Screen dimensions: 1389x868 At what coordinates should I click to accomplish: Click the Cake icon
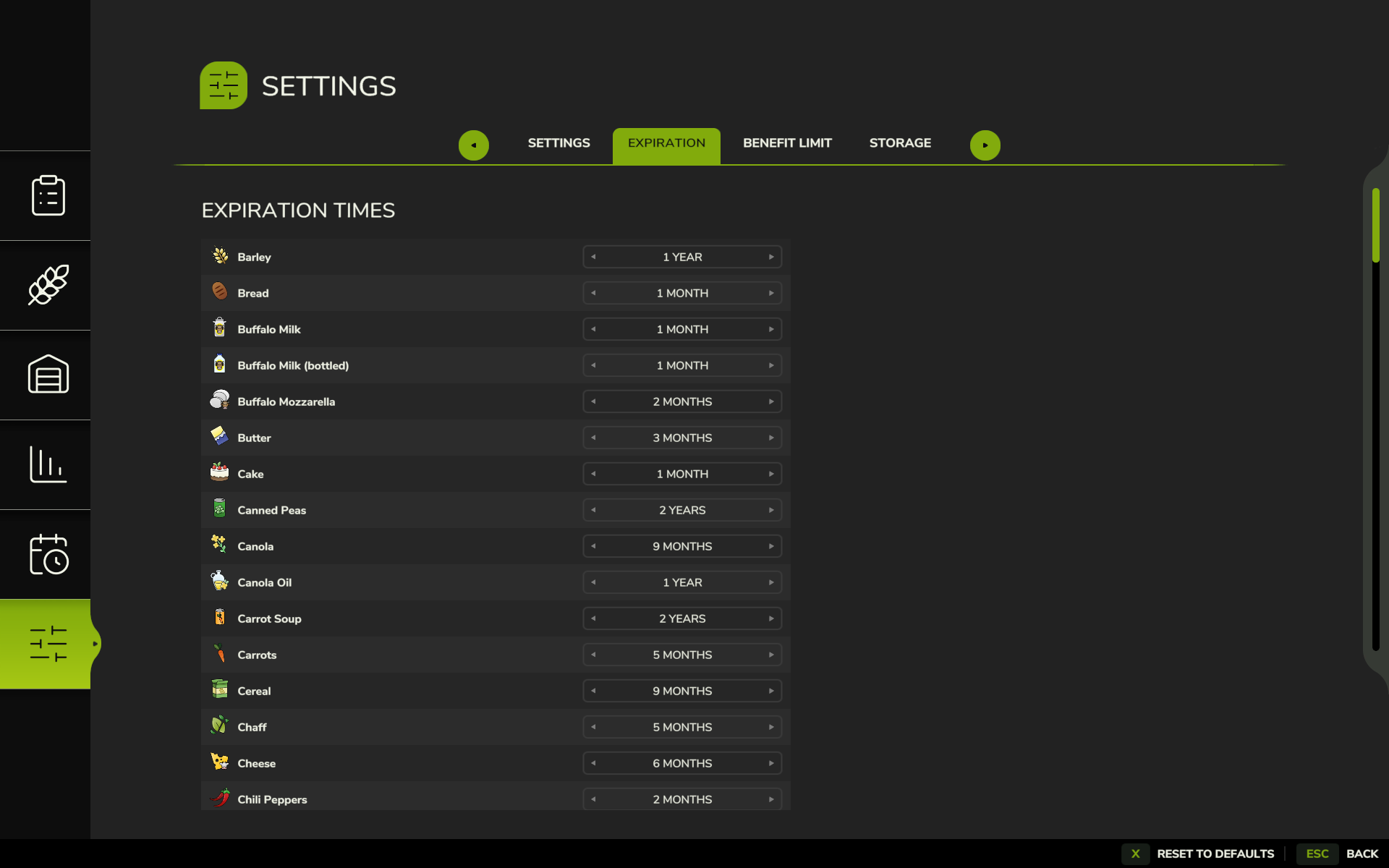tap(220, 472)
